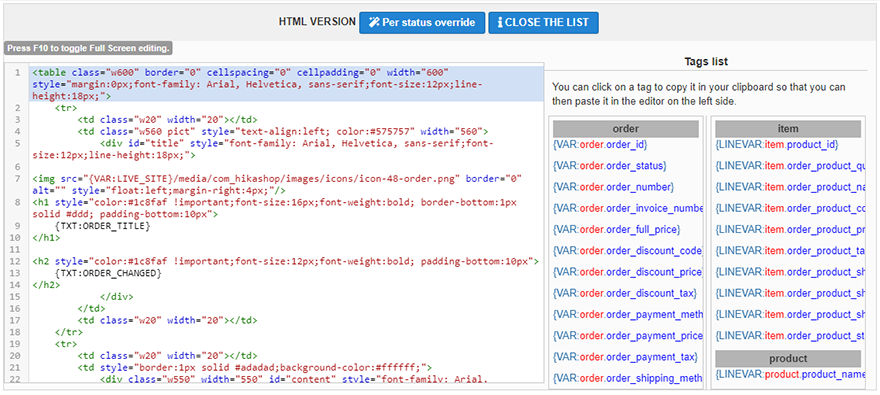
Task: Click the td class="w560 pict" code line
Action: [283, 132]
